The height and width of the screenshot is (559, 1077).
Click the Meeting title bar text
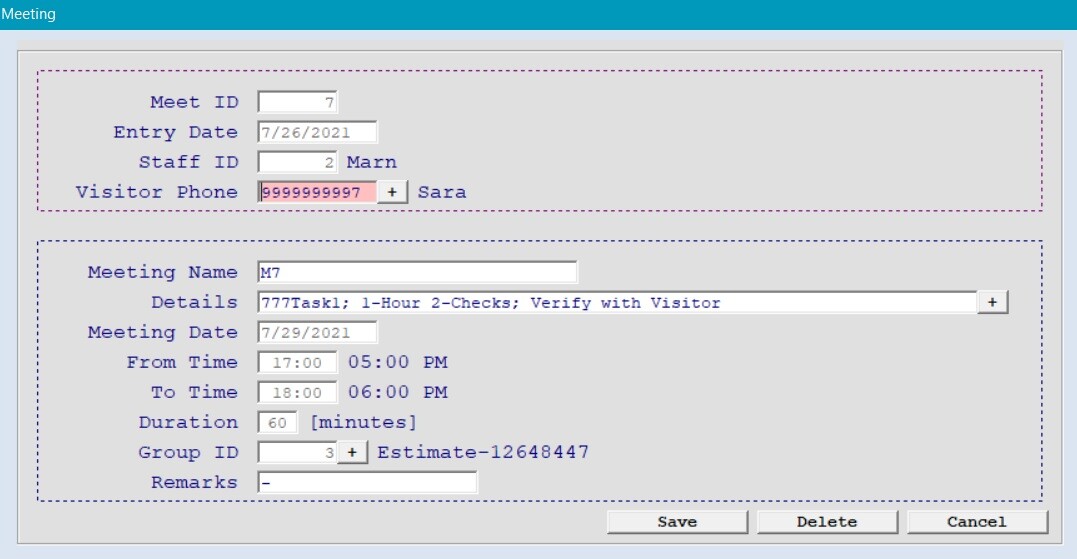coord(29,14)
